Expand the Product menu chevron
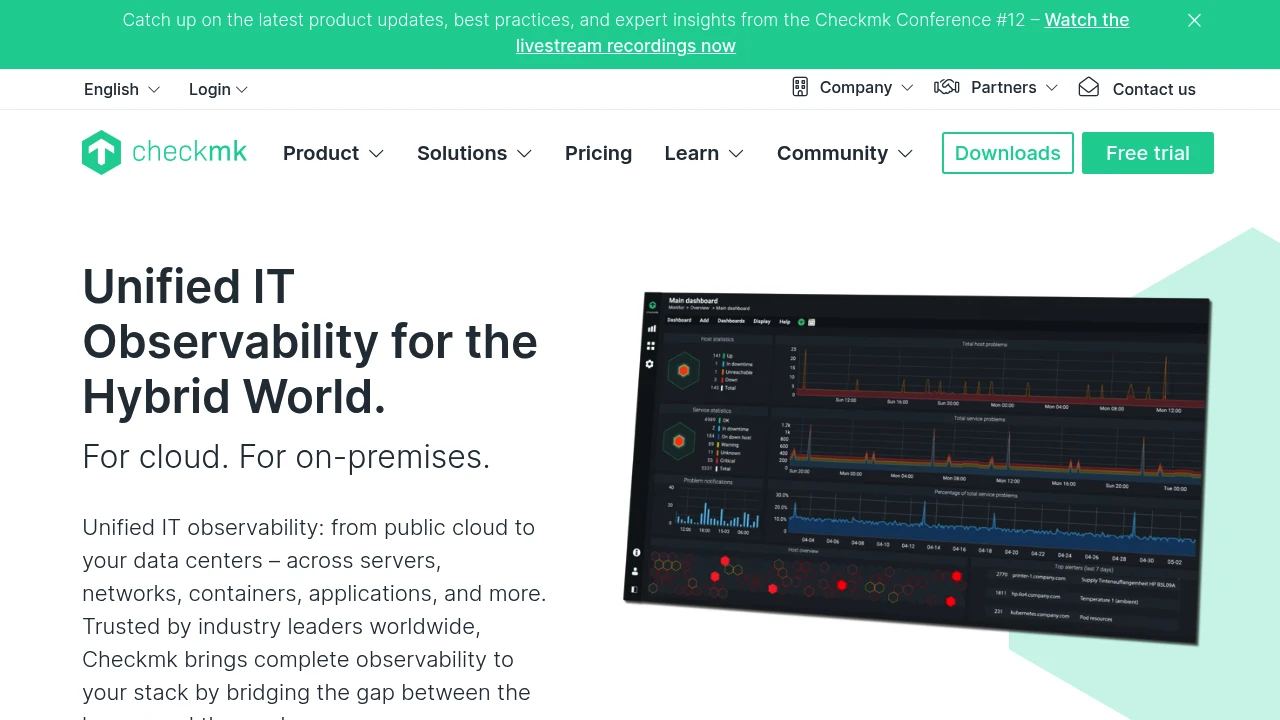 tap(376, 154)
